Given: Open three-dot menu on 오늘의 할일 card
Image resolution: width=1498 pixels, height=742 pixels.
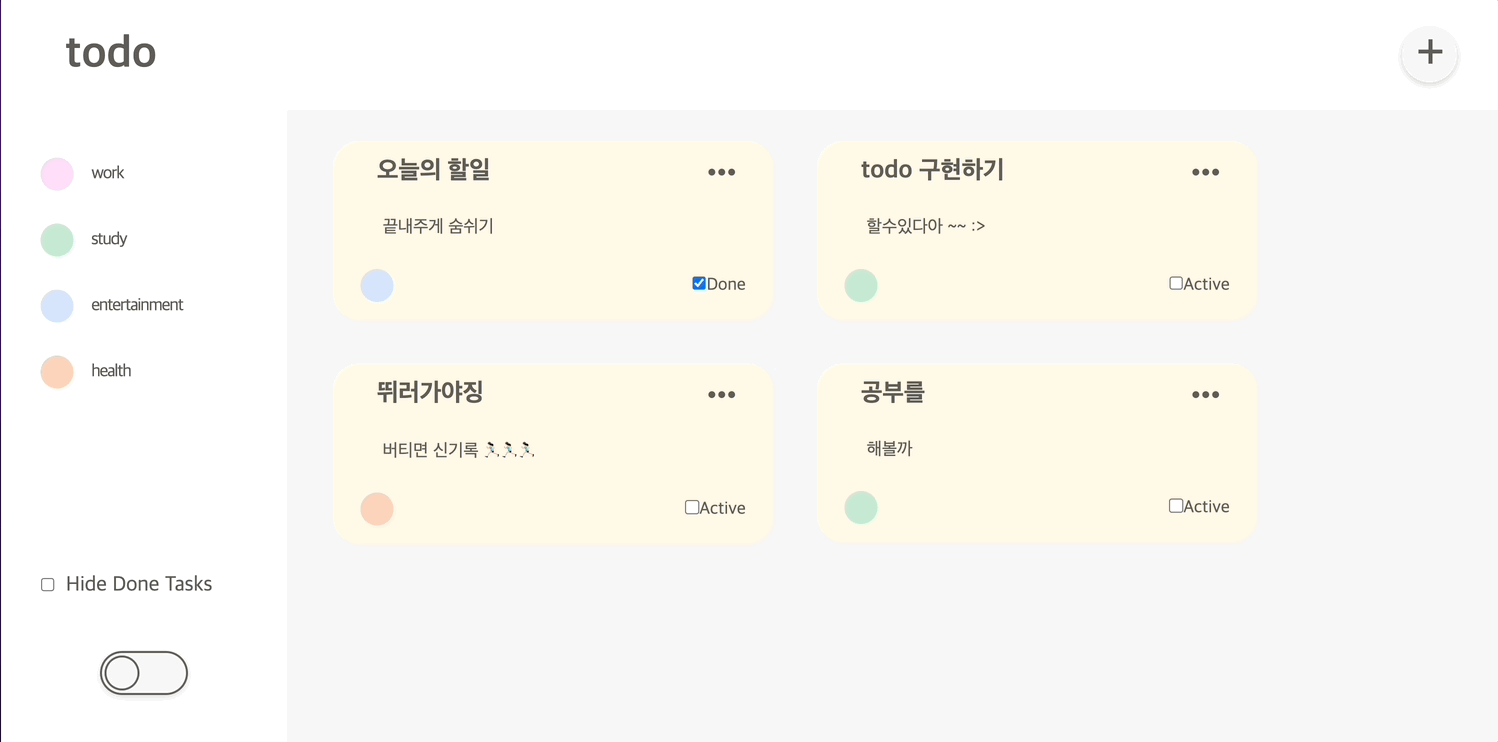Looking at the screenshot, I should (x=721, y=172).
